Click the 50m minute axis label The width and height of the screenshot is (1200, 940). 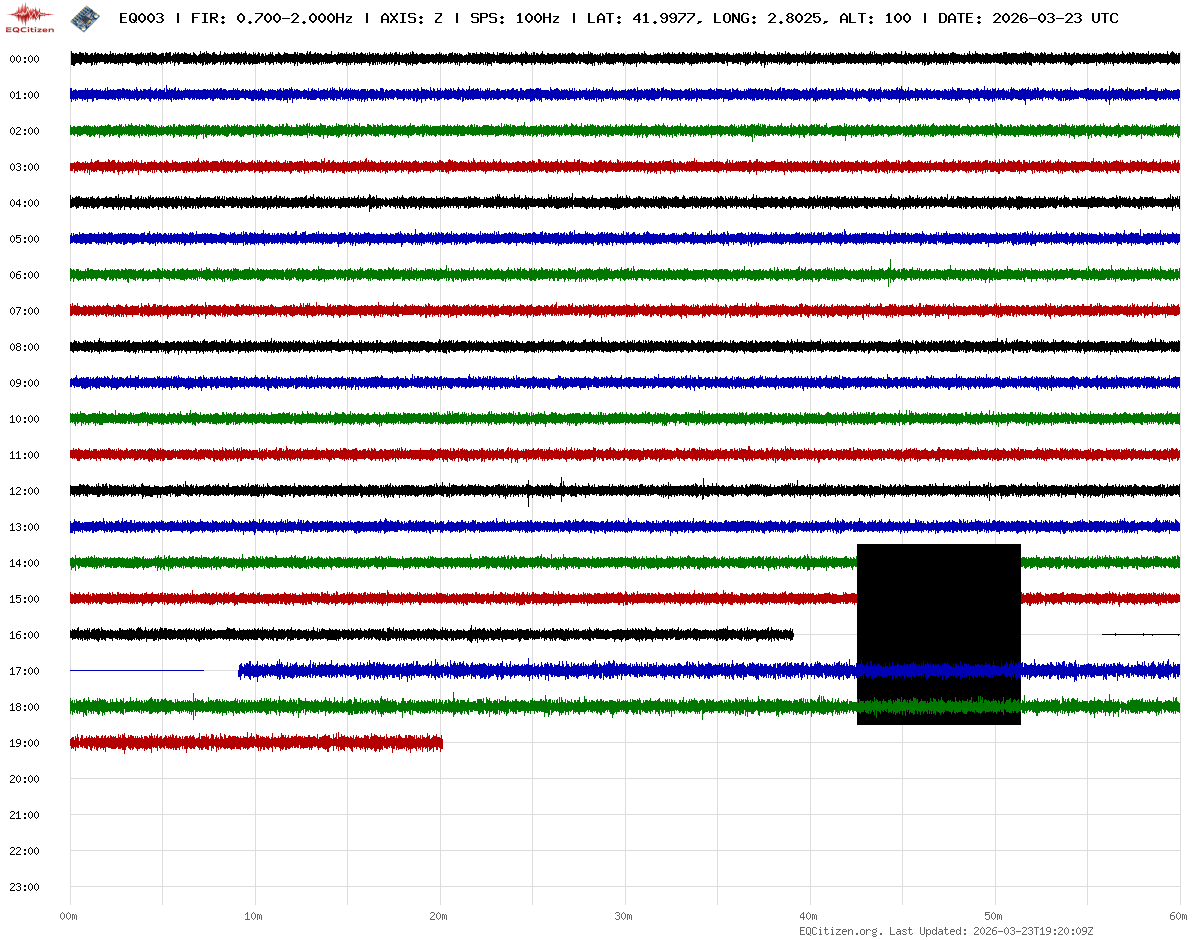coord(993,916)
